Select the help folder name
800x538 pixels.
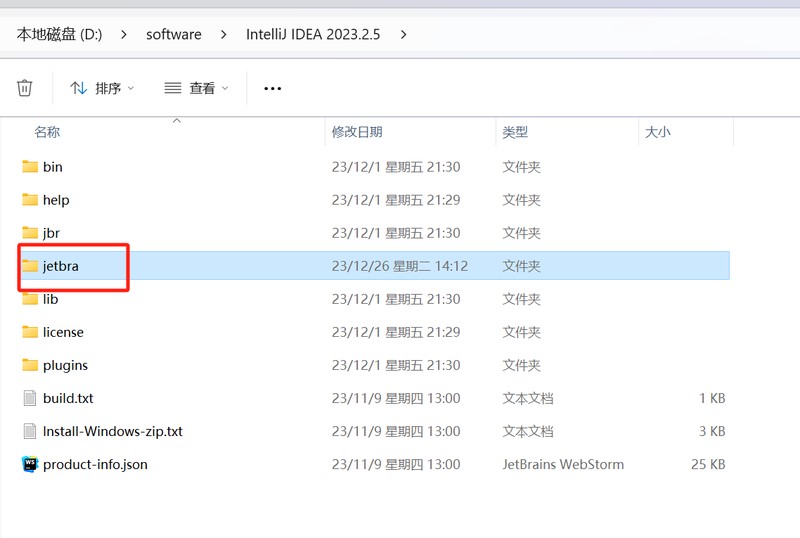[x=56, y=200]
